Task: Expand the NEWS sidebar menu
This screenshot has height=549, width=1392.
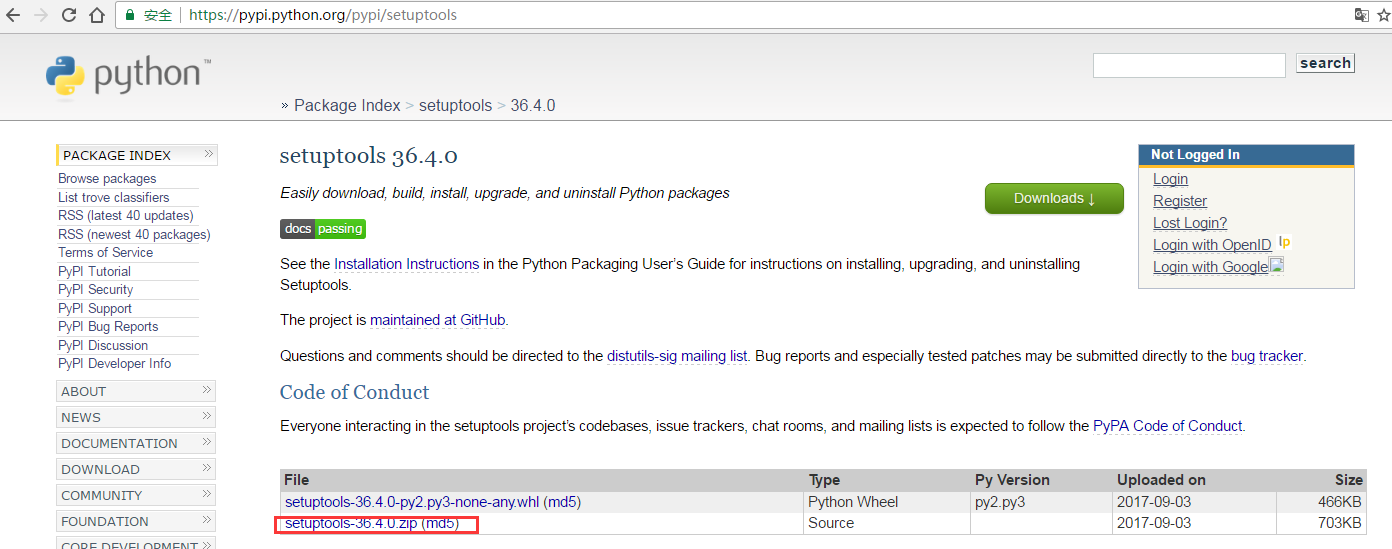Action: 136,417
